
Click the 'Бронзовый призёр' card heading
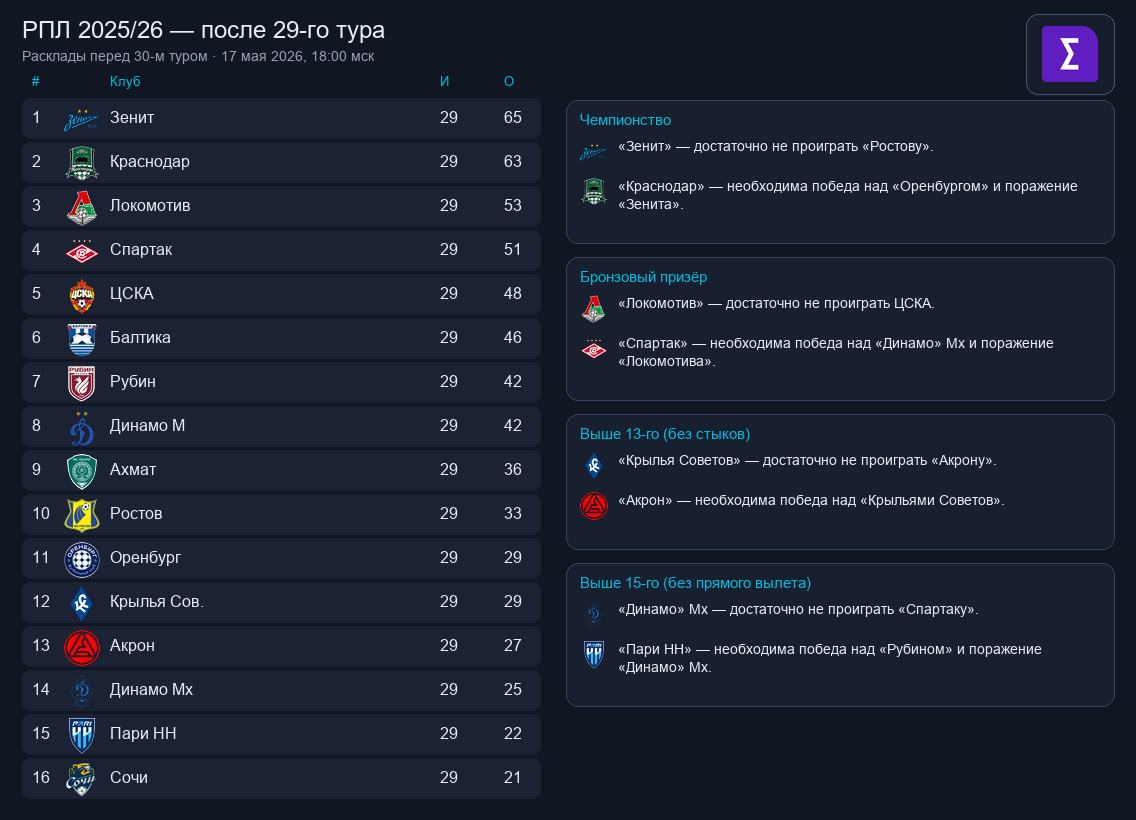pyautogui.click(x=643, y=277)
